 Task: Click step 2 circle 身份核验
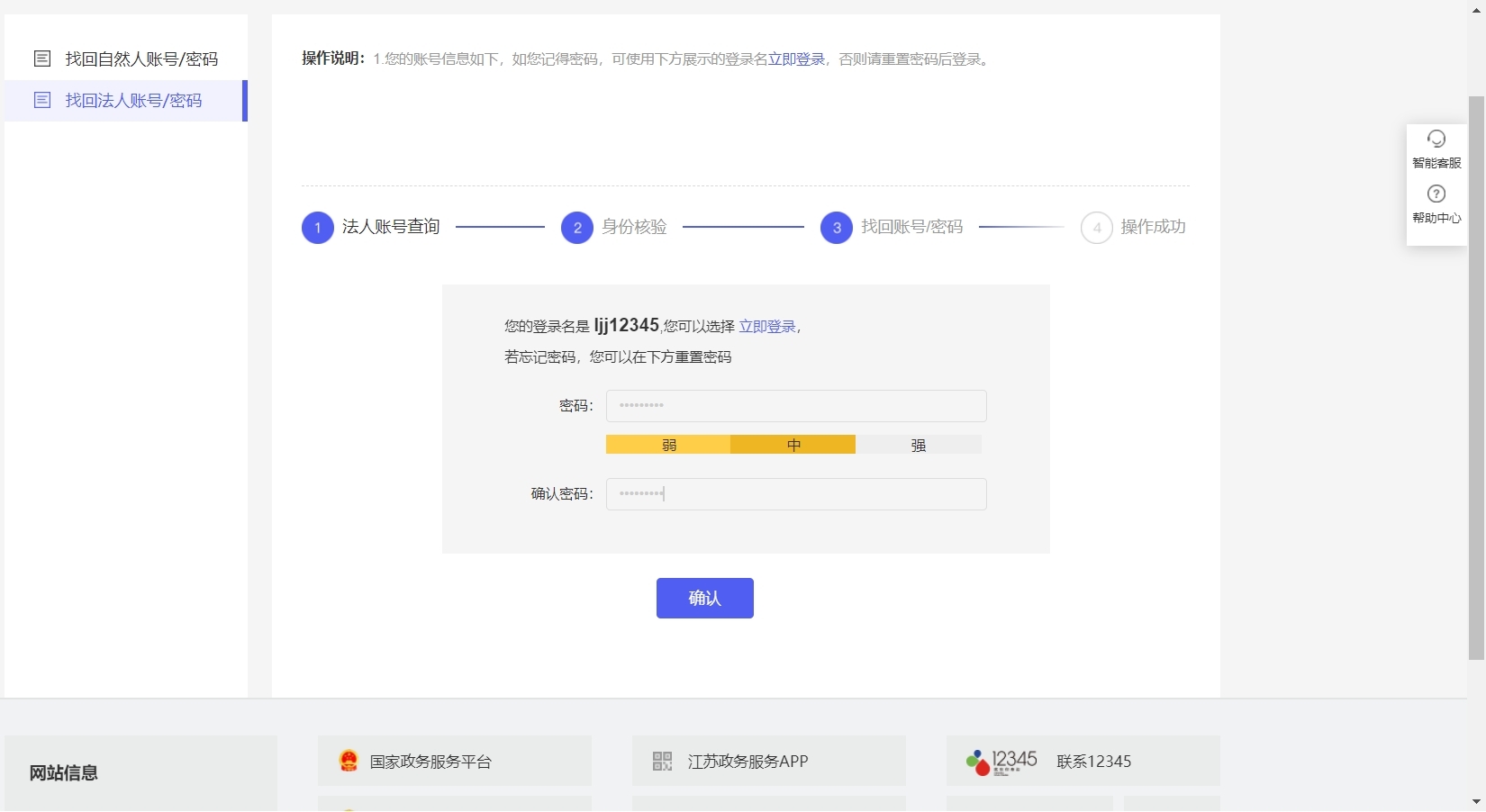(x=576, y=228)
